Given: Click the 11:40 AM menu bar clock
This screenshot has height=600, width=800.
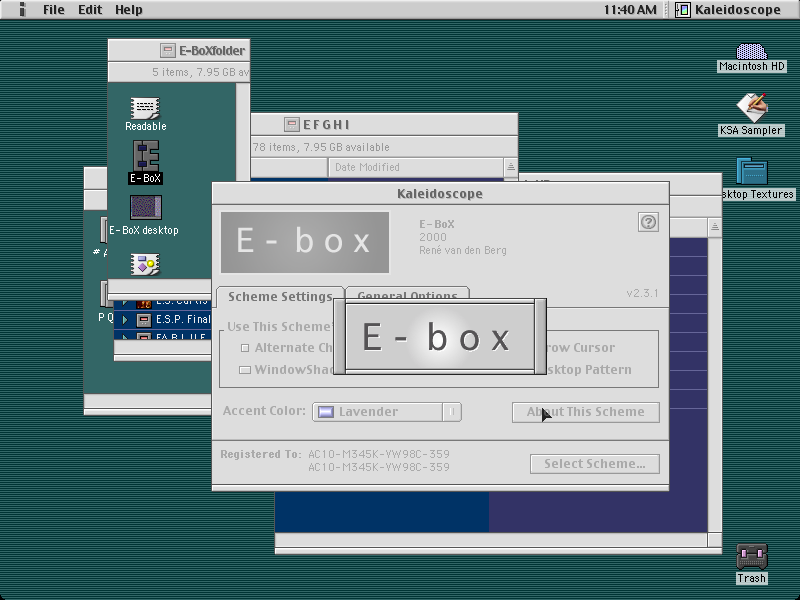Looking at the screenshot, I should coord(630,10).
